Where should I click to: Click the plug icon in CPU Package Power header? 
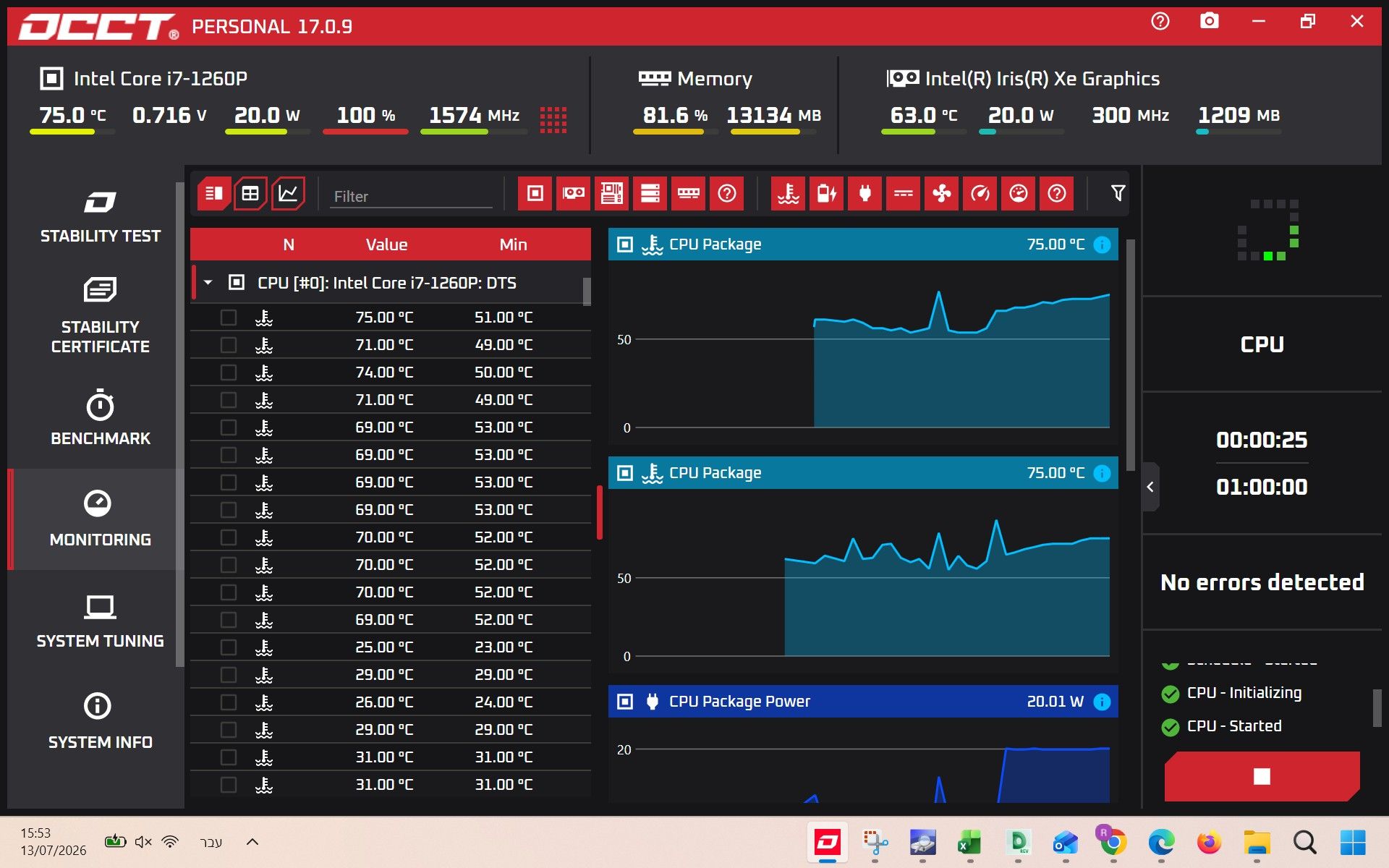pyautogui.click(x=653, y=702)
